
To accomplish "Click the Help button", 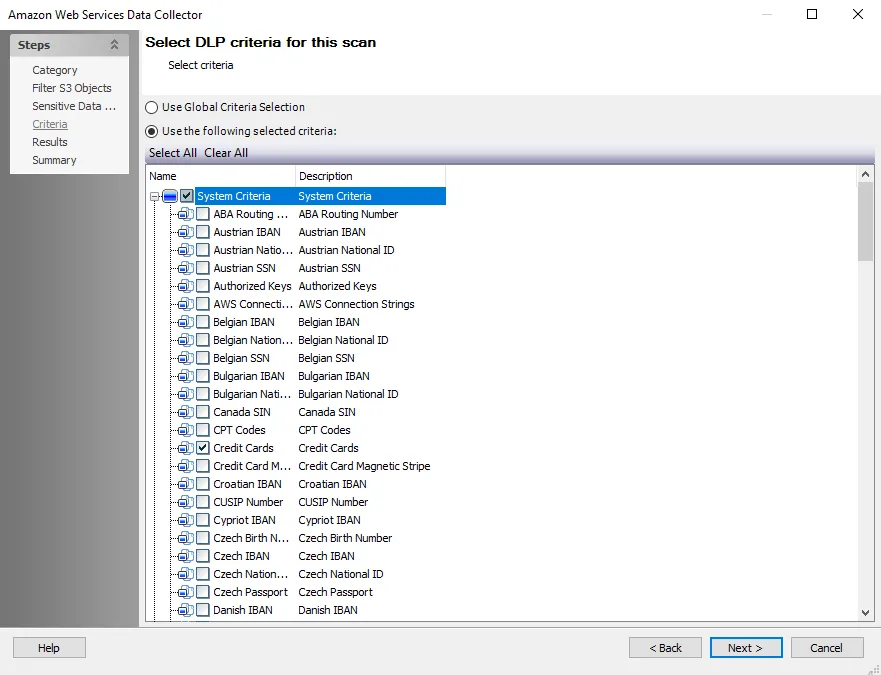I will [49, 648].
